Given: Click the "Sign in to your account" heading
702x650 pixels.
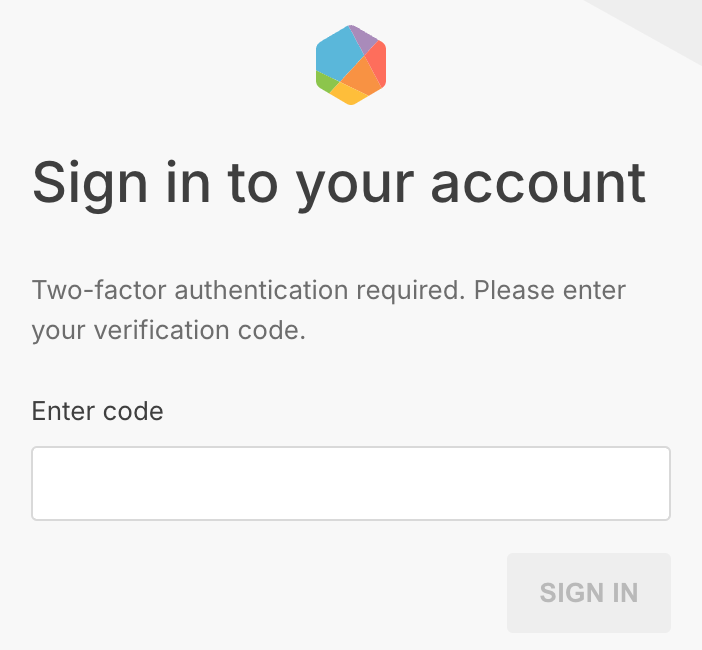Looking at the screenshot, I should click(339, 184).
